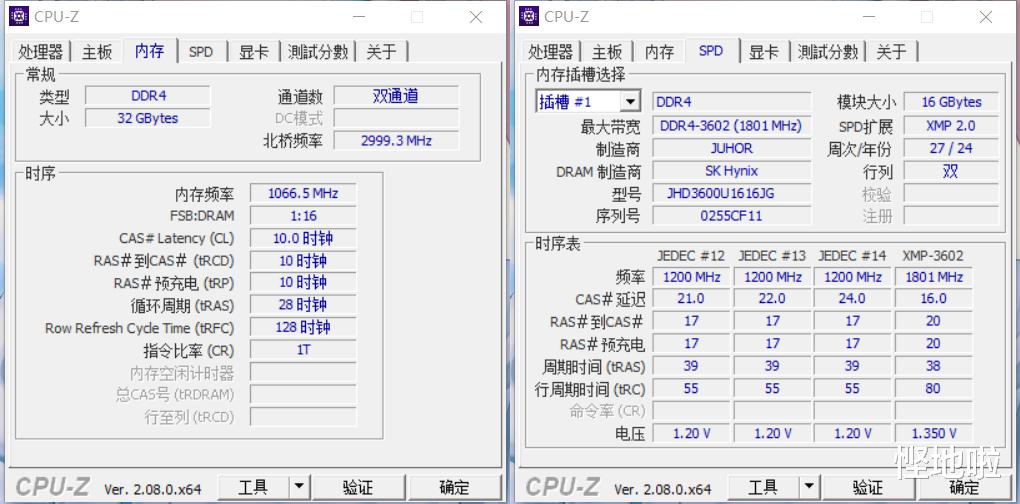Click the 1.350 V XMP voltage cell

(x=933, y=433)
